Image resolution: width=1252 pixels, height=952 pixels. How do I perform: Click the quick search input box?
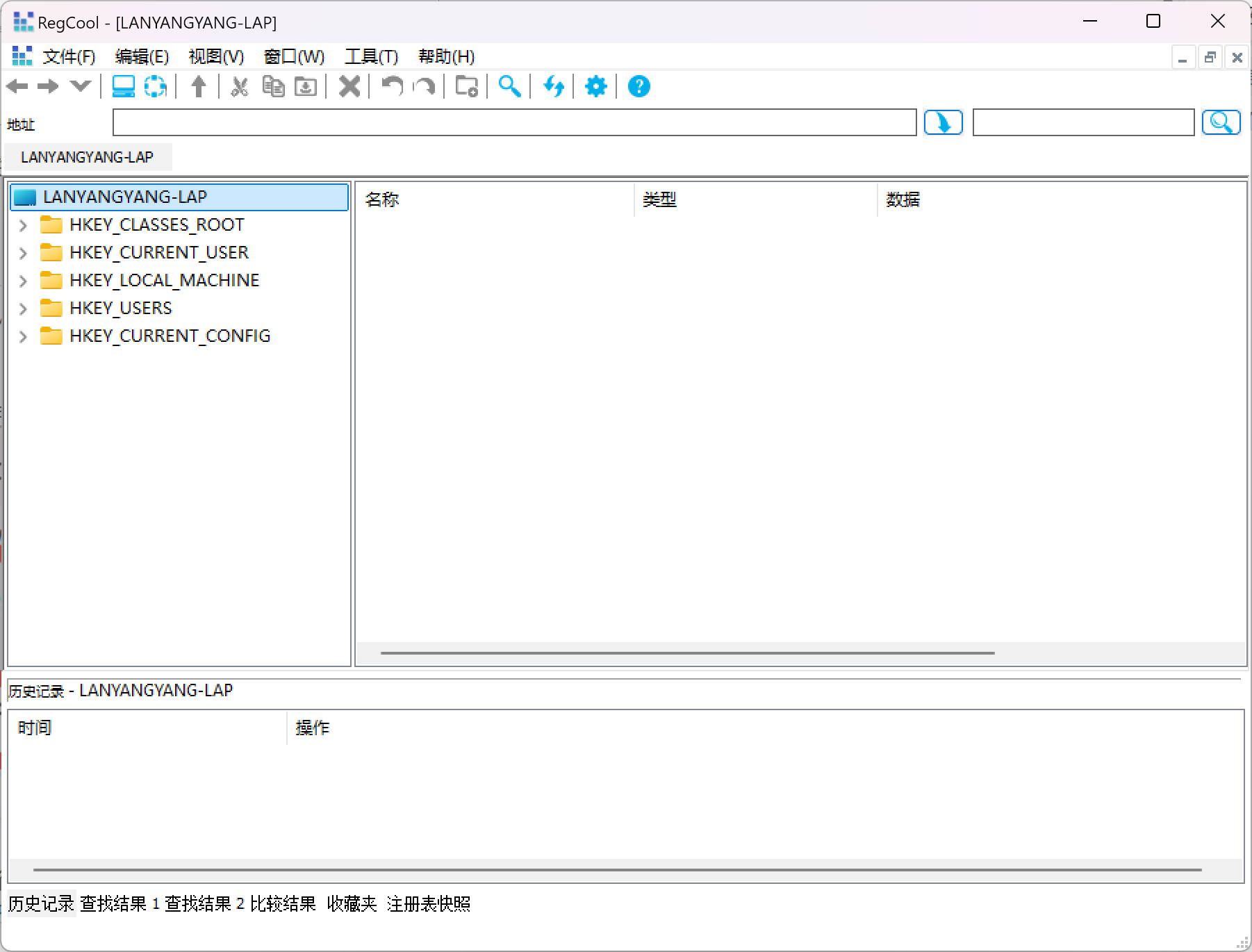point(1084,122)
